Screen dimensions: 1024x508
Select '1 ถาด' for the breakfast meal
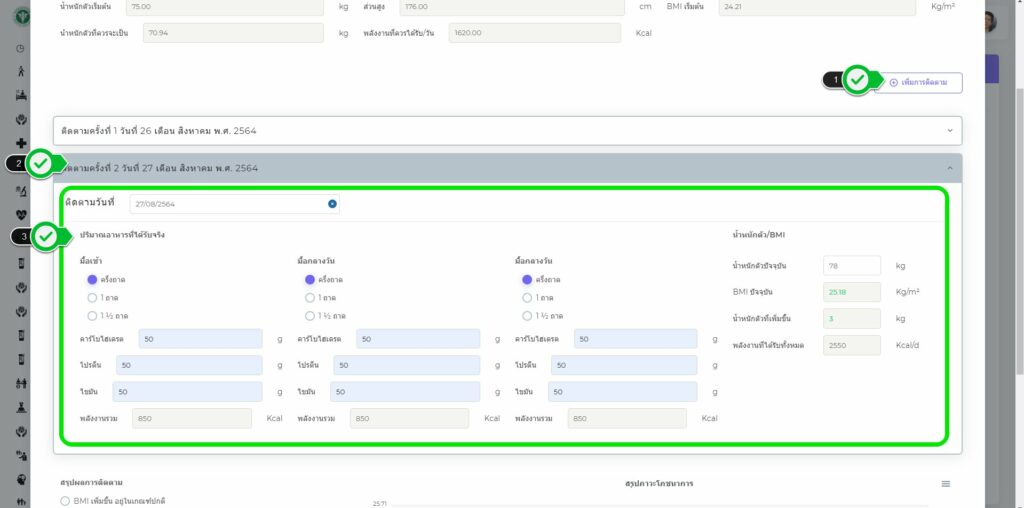92,297
